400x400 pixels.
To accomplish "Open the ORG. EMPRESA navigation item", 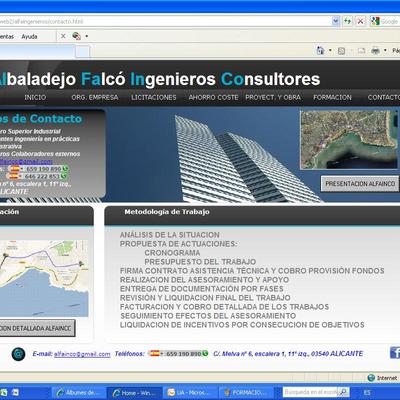I will (95, 97).
